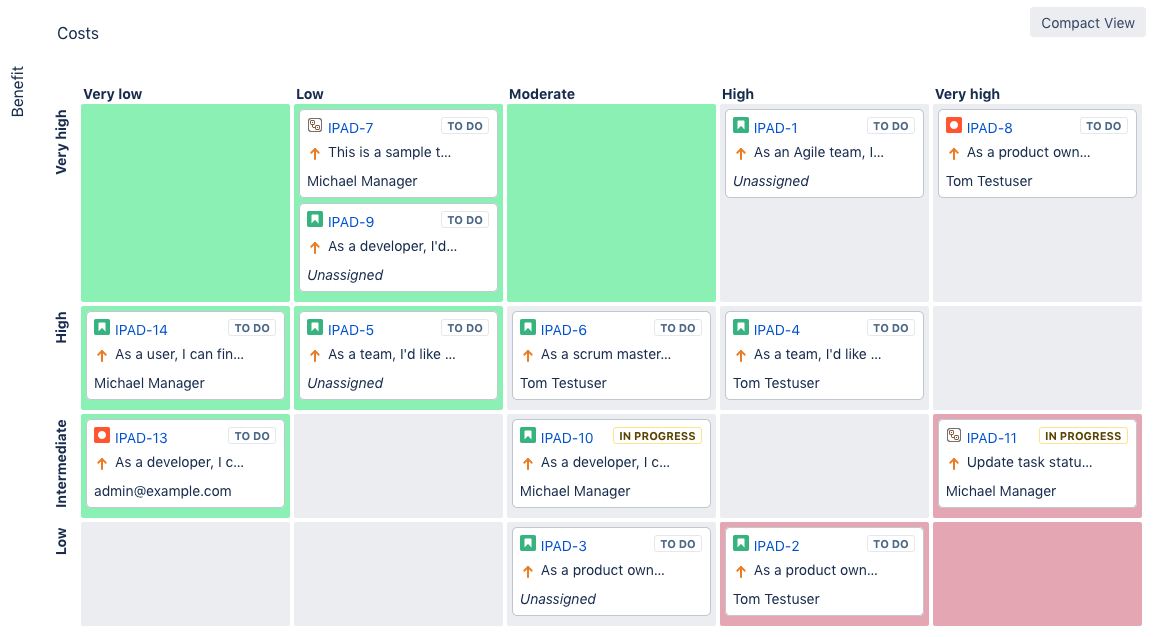
Task: Click the story icon on IPAD-14
Action: (102, 328)
